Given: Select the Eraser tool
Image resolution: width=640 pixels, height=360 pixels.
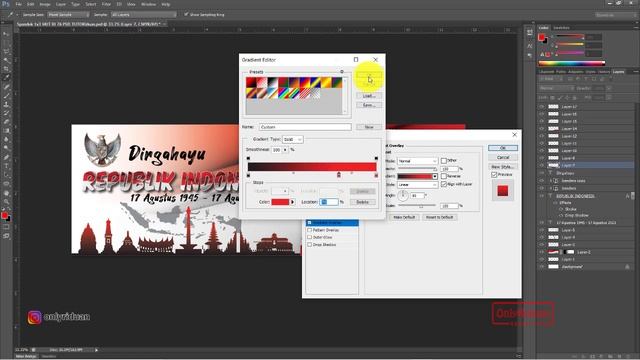Looking at the screenshot, I should coord(6,122).
